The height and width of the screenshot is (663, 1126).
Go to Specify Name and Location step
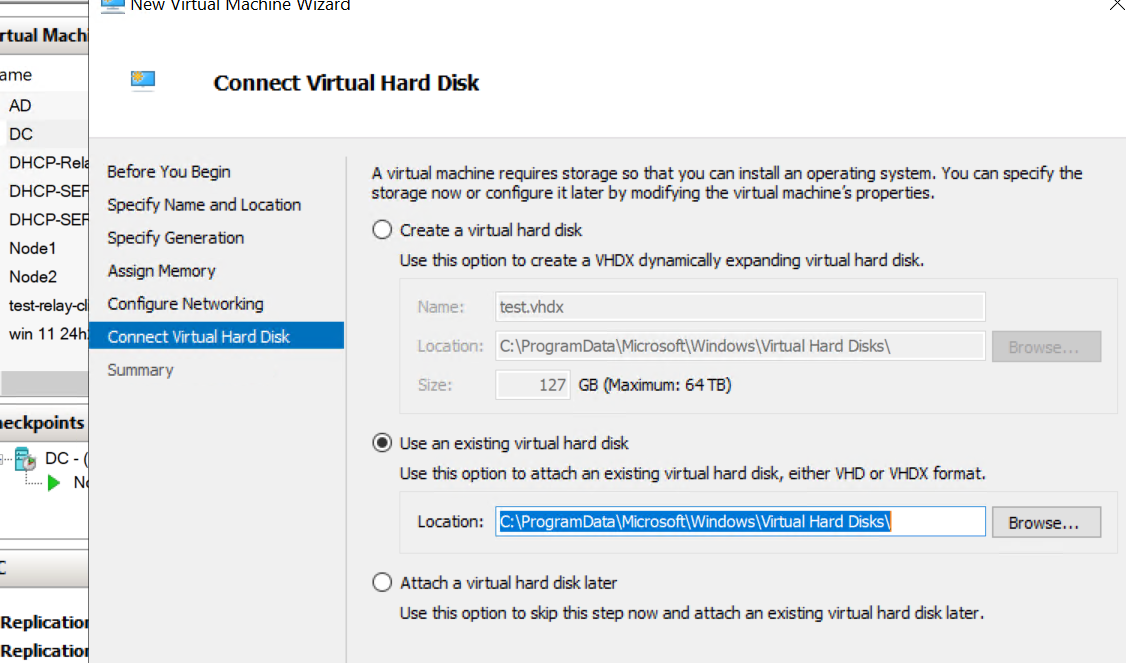coord(204,205)
